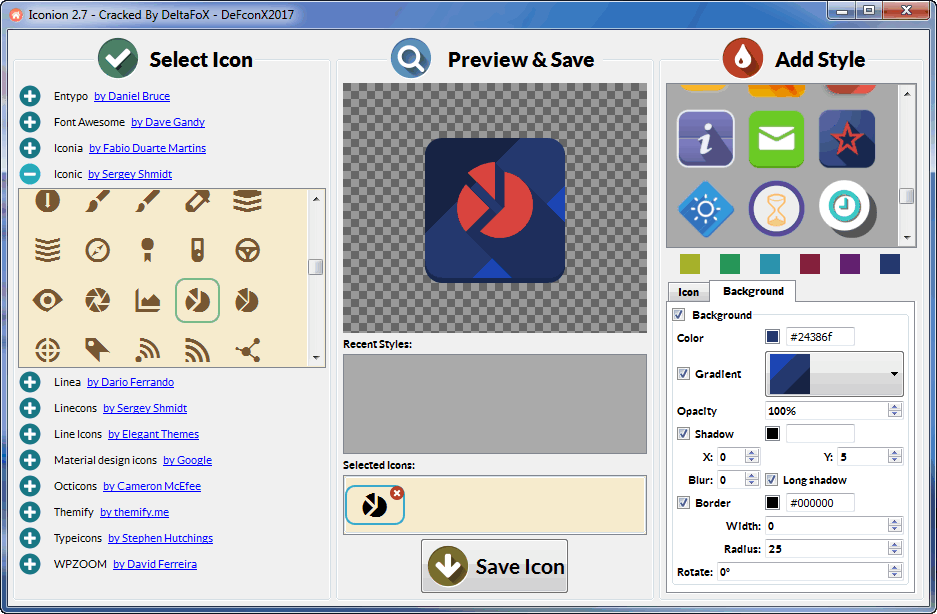Toggle the Long shadow checkbox
937x614 pixels.
[771, 480]
